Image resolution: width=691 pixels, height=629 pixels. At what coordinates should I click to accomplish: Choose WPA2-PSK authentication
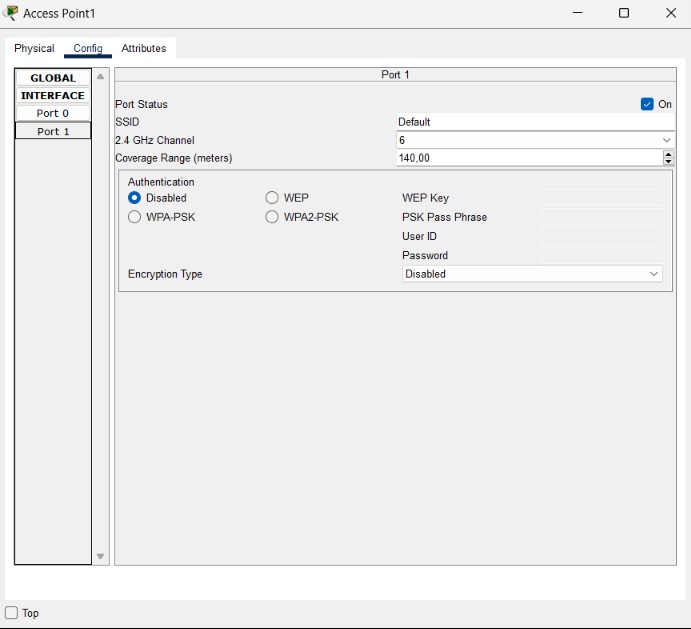tap(272, 217)
